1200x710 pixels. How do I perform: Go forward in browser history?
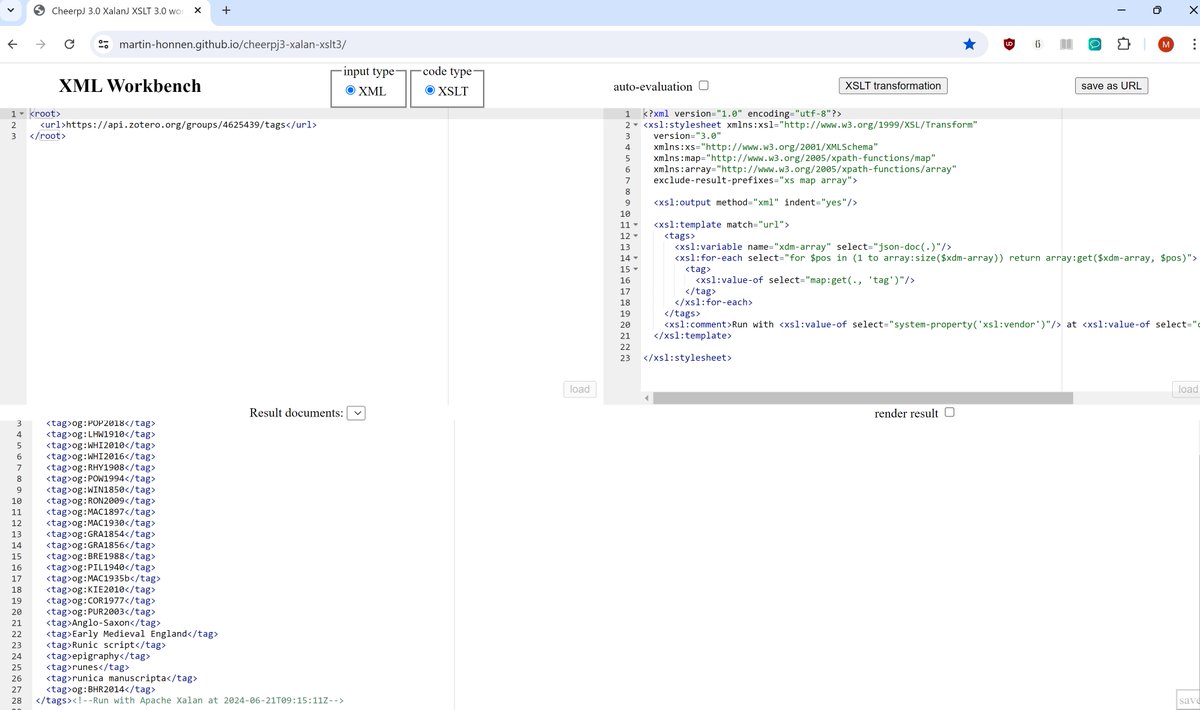[41, 44]
